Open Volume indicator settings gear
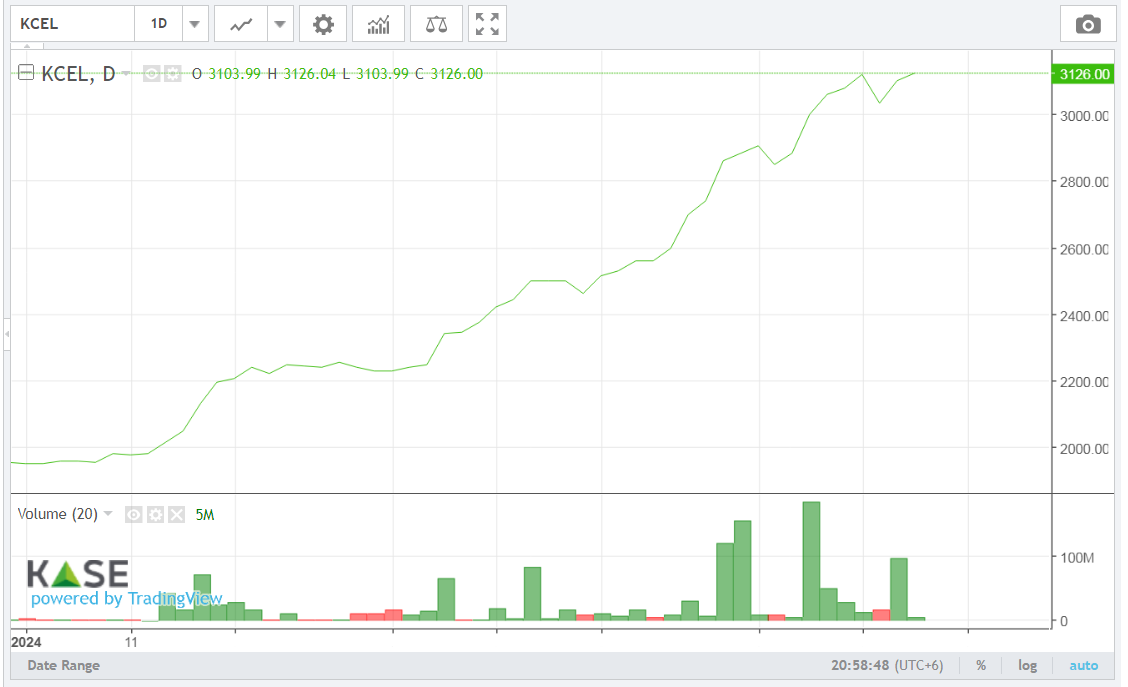The height and width of the screenshot is (687, 1128). 155,515
